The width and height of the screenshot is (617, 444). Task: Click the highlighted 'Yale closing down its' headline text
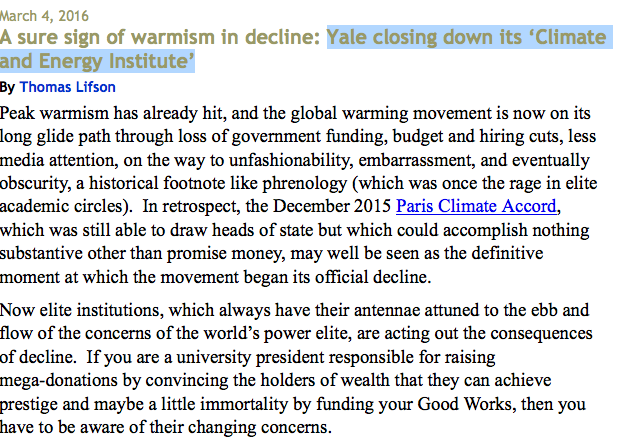click(424, 37)
